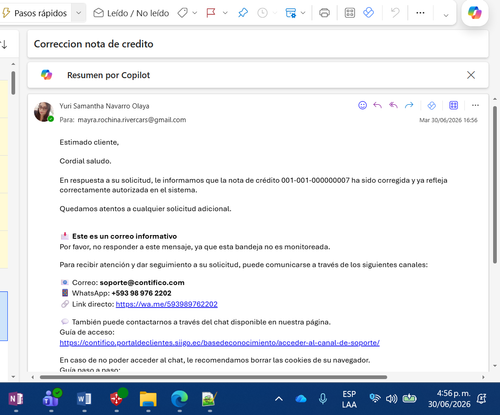
Task: Switch the ESP LAA input language
Action: (349, 399)
